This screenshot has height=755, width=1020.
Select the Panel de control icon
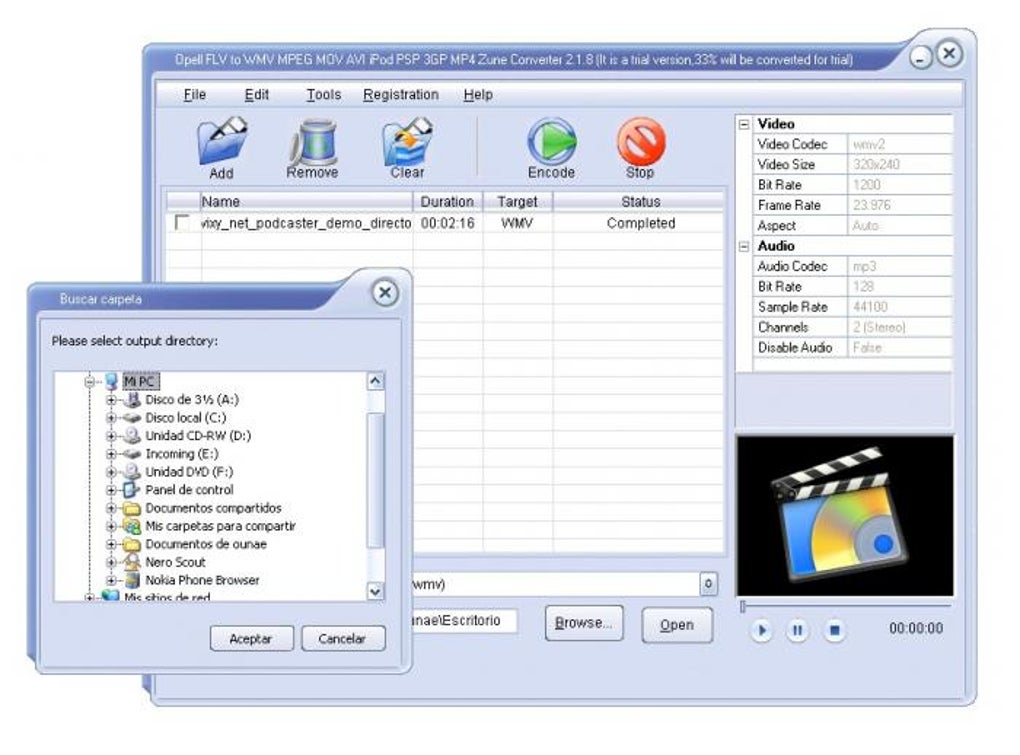[x=132, y=490]
